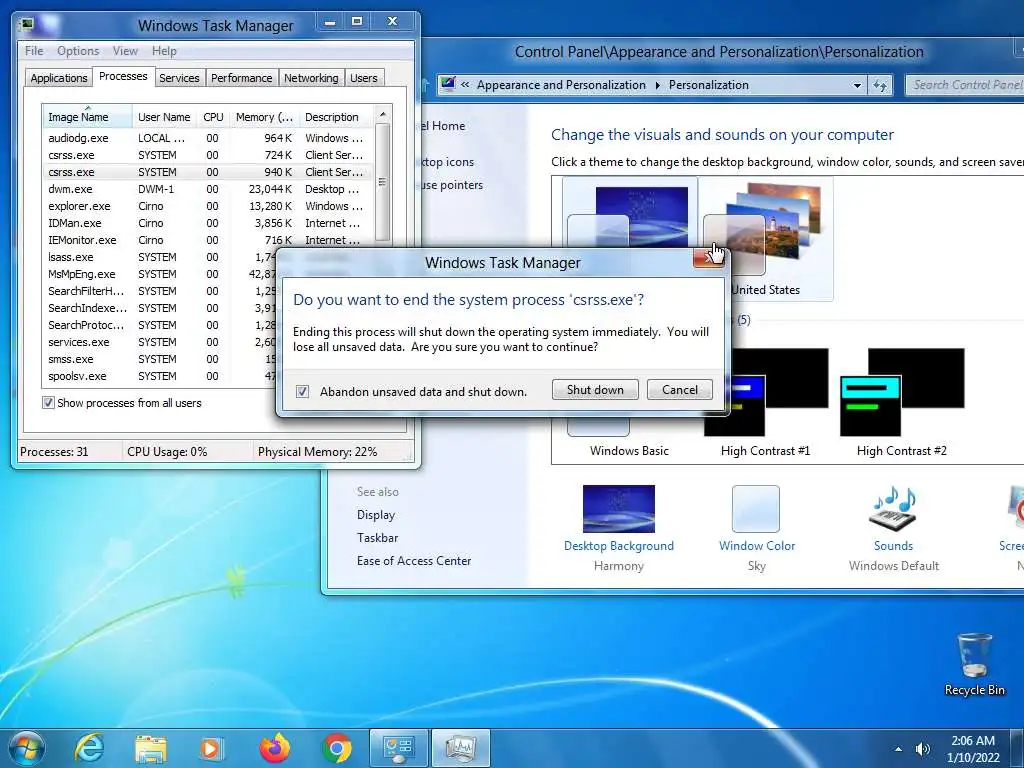Select the IDMan.exe process row

pyautogui.click(x=208, y=223)
